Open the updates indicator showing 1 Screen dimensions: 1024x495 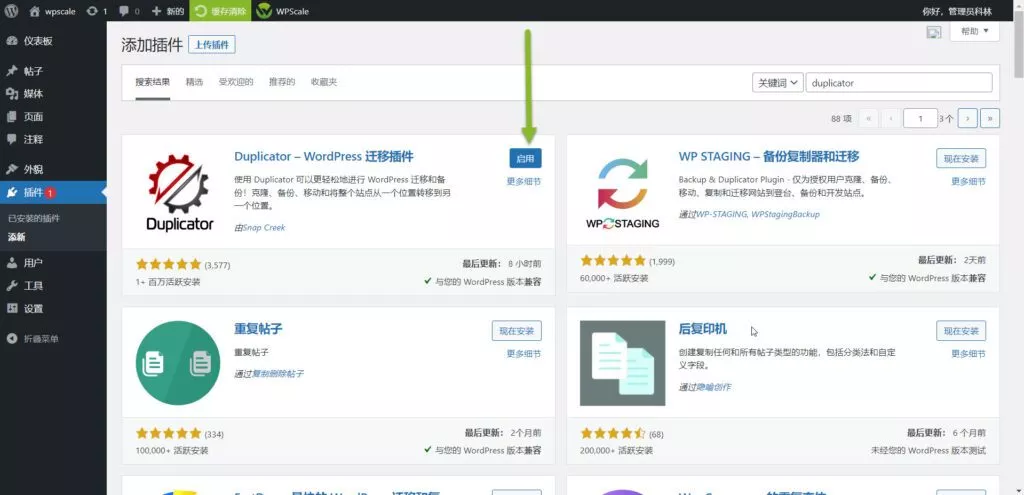click(96, 11)
